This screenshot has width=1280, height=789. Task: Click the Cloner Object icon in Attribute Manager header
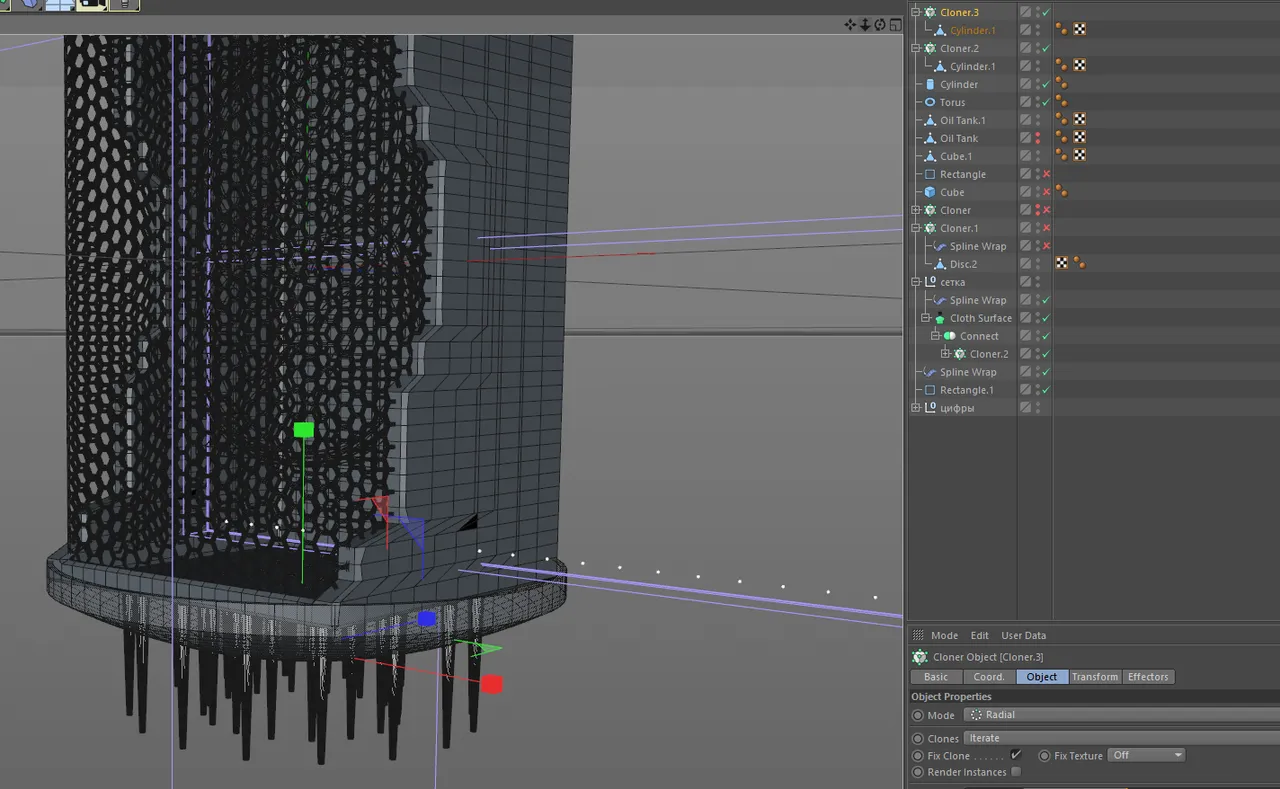coord(920,657)
